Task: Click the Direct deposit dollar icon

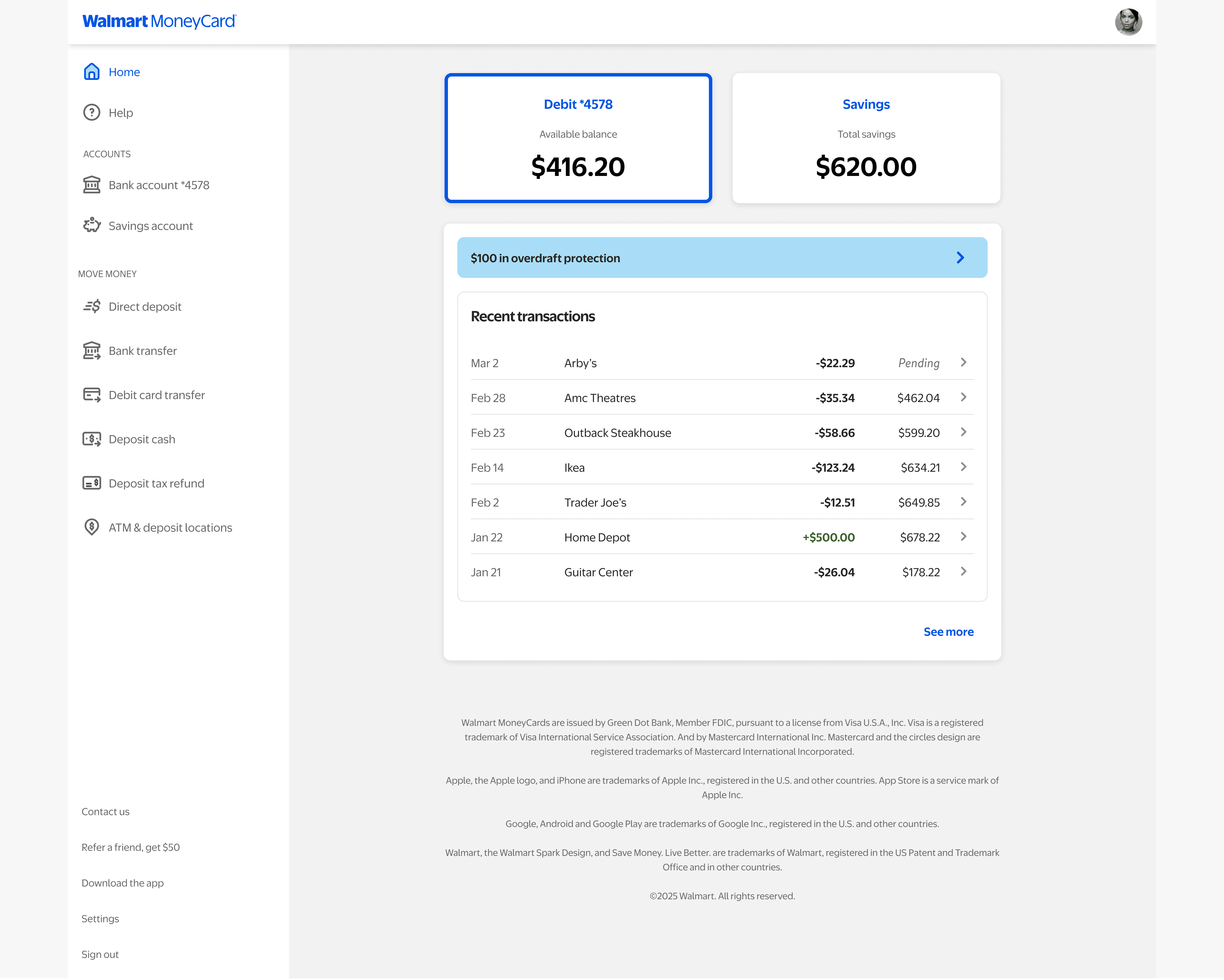Action: [91, 307]
